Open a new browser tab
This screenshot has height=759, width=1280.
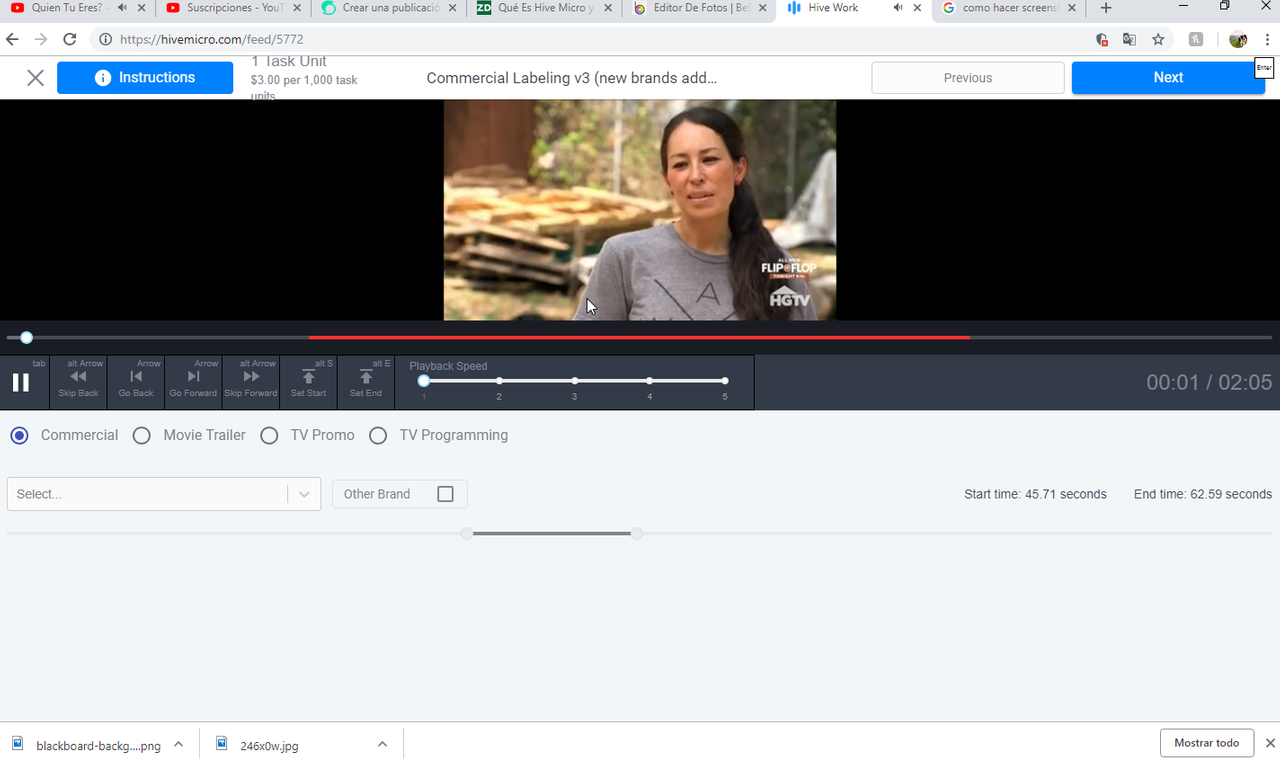(1106, 8)
